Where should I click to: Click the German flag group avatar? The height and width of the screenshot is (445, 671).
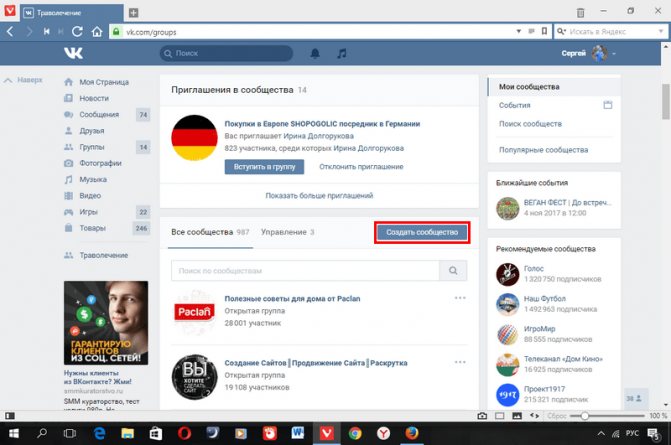coord(194,138)
